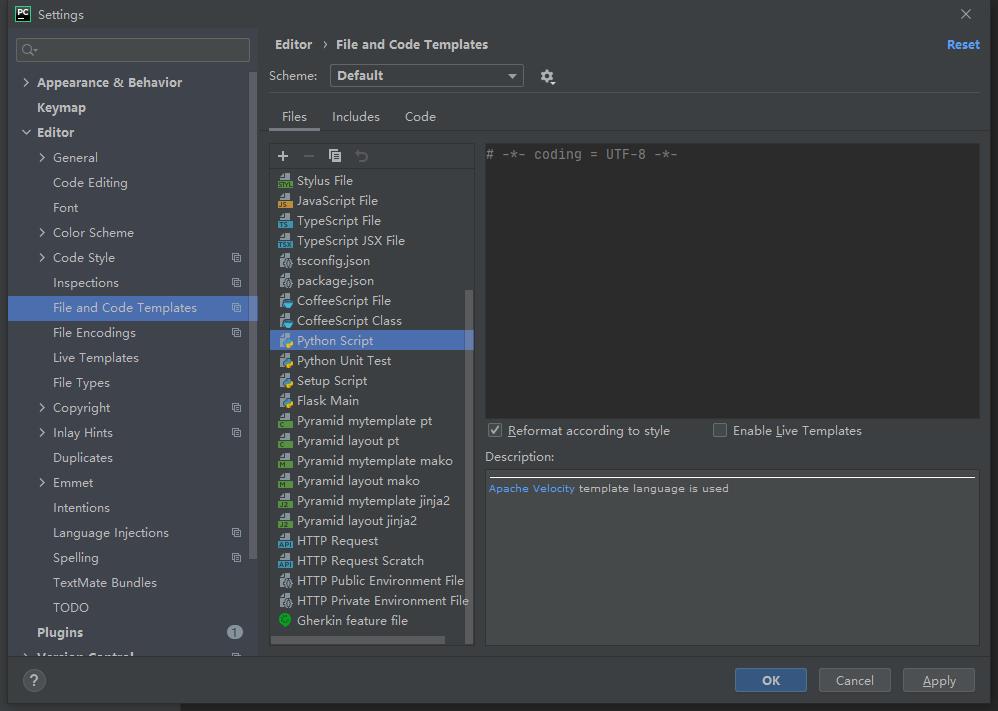Click the Apply button
The width and height of the screenshot is (998, 711).
click(939, 680)
